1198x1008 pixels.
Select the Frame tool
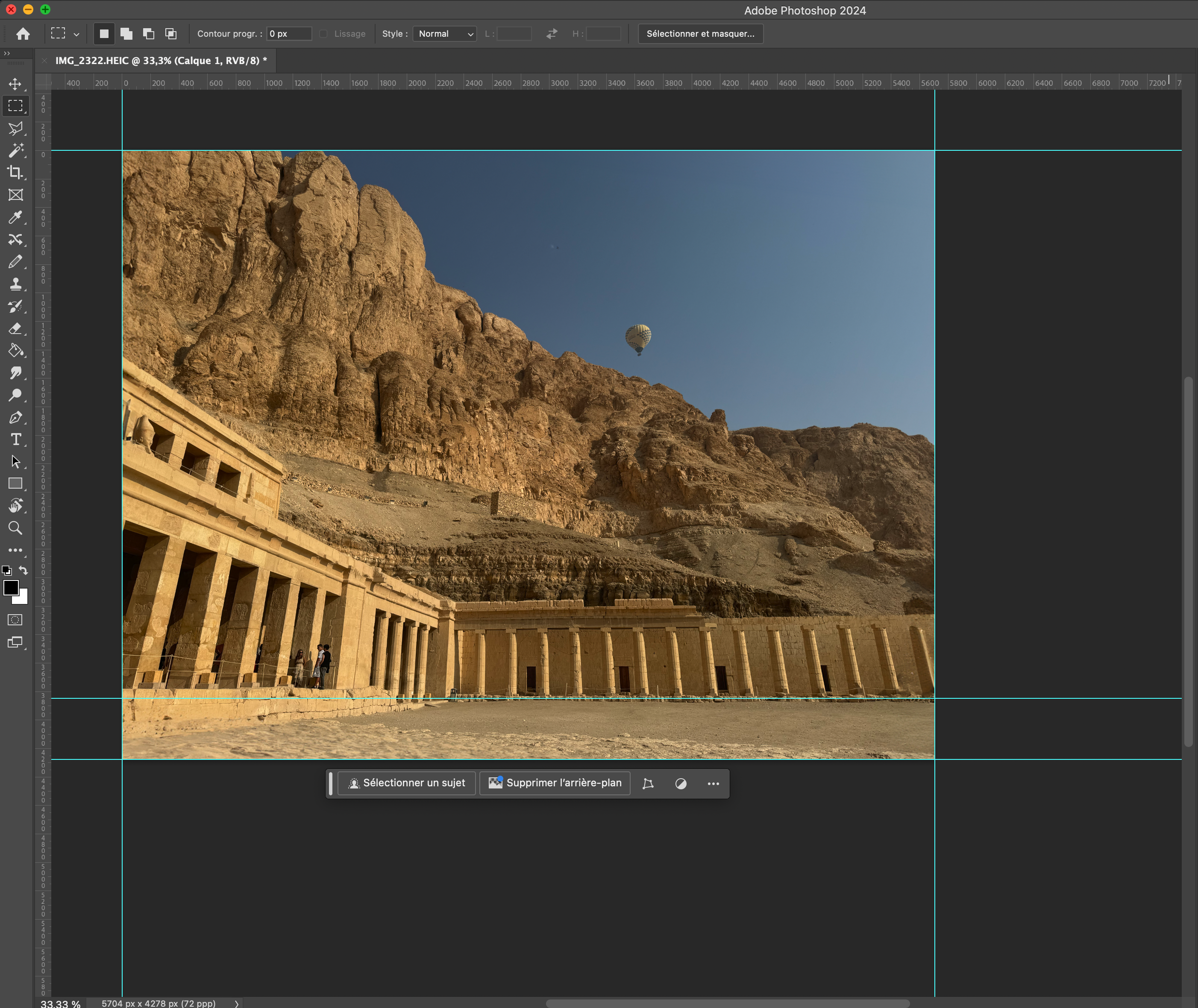(15, 195)
